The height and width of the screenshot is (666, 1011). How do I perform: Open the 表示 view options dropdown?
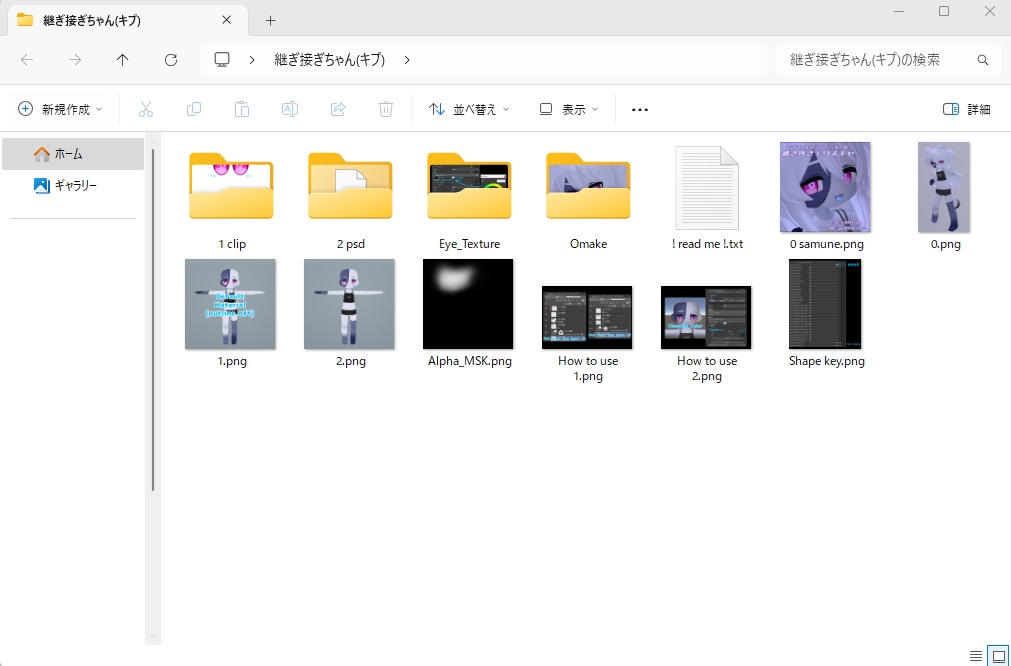tap(567, 108)
